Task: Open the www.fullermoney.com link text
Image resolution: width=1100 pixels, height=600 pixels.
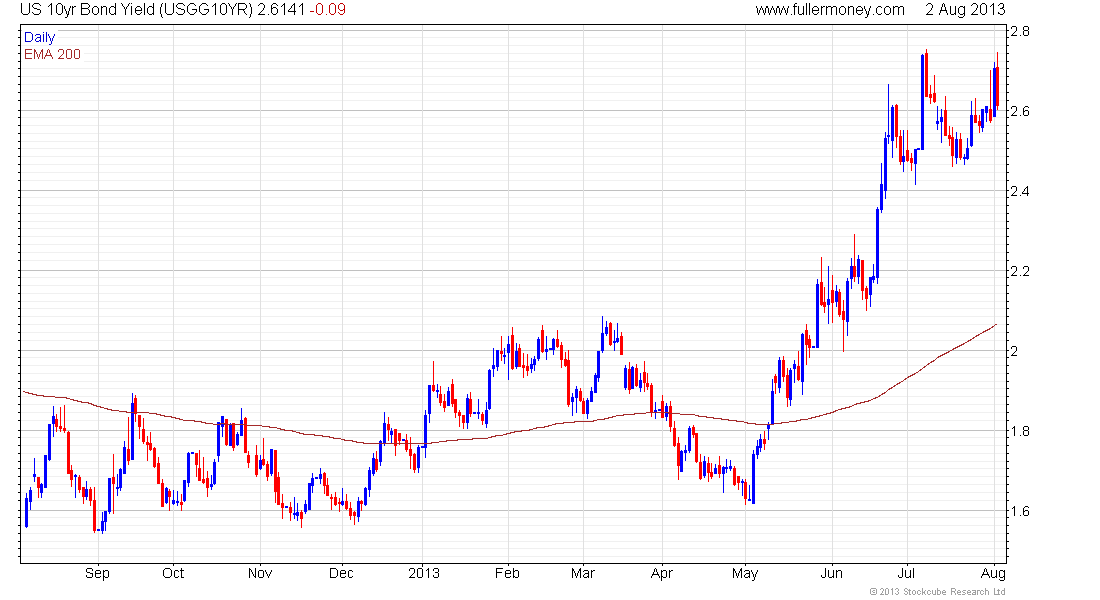Action: coord(830,10)
